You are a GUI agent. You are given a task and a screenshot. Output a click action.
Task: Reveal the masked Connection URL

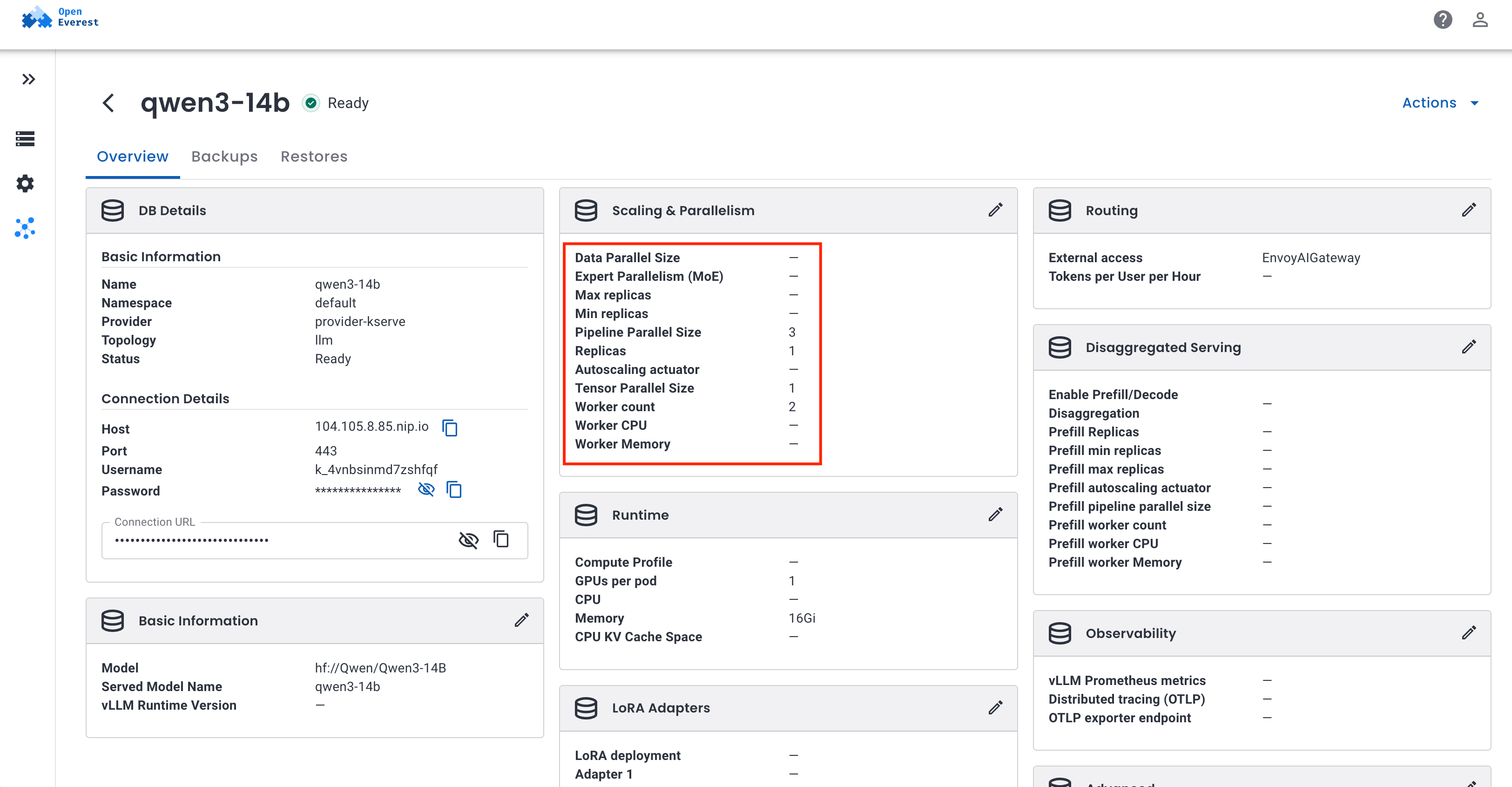(x=468, y=540)
